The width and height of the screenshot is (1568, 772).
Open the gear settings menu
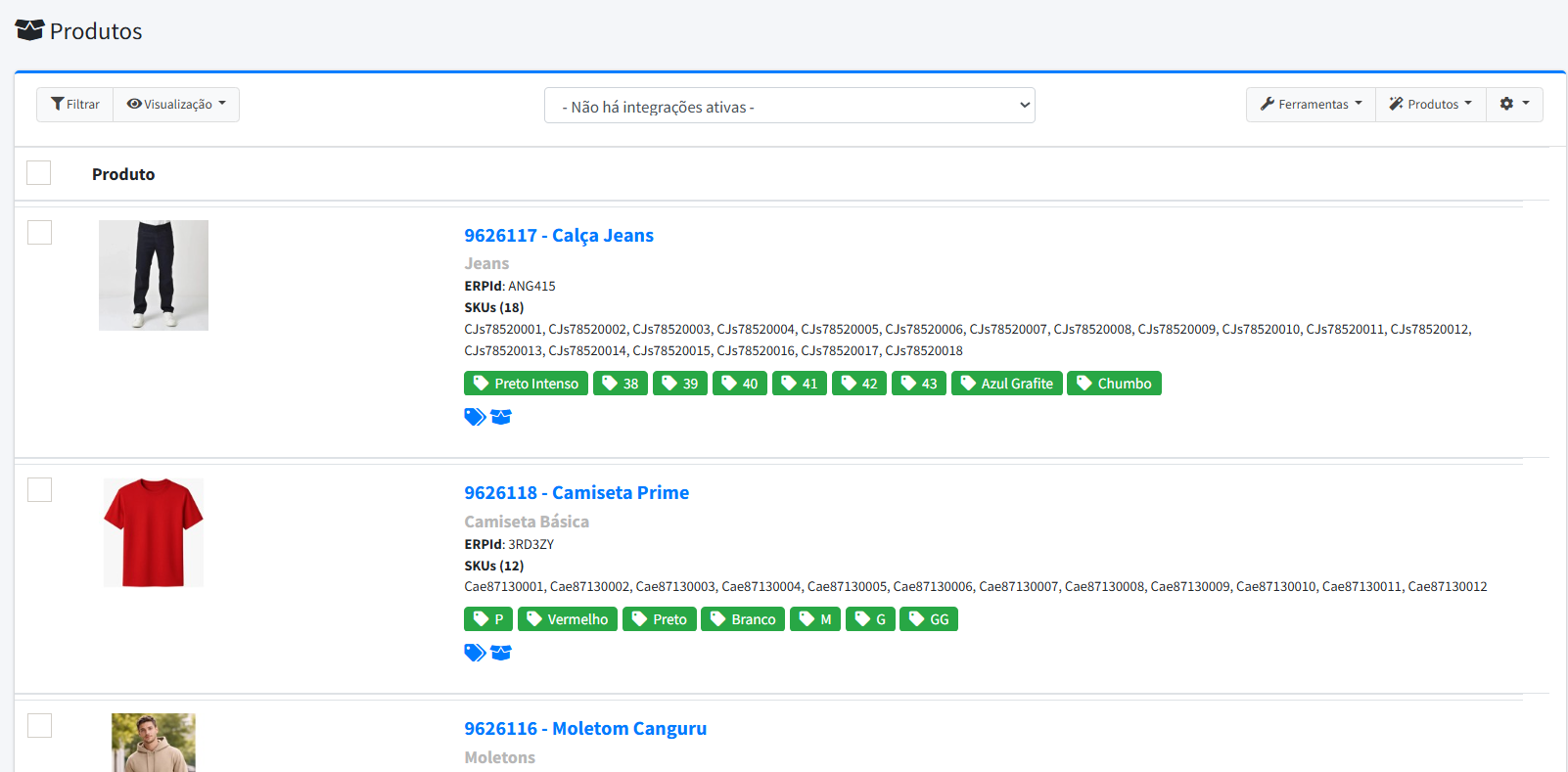[1513, 105]
